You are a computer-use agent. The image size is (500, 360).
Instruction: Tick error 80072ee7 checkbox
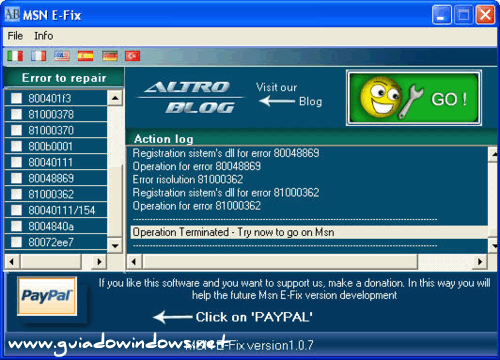pos(16,242)
